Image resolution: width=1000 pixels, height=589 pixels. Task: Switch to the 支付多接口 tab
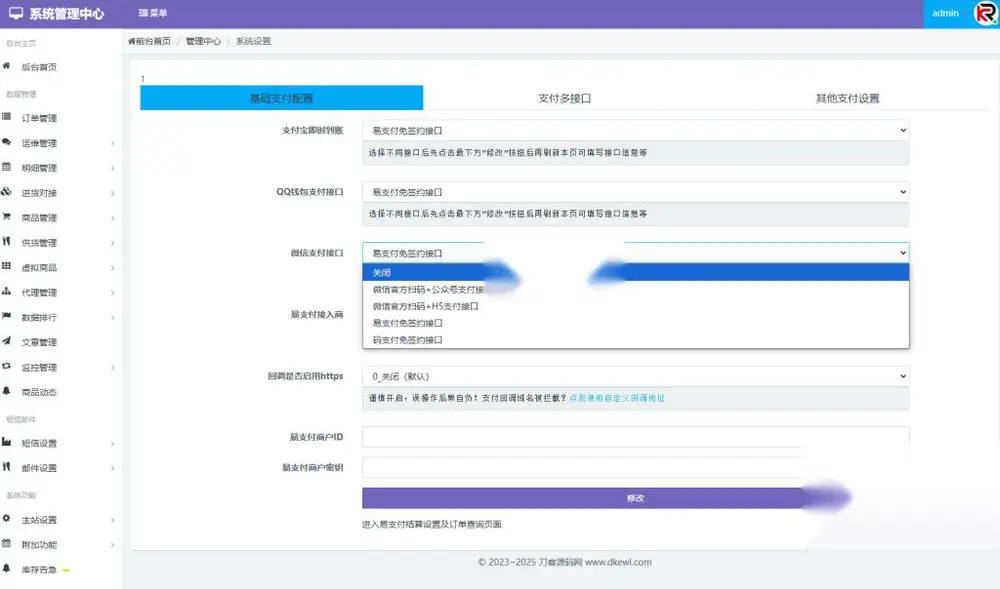(564, 98)
